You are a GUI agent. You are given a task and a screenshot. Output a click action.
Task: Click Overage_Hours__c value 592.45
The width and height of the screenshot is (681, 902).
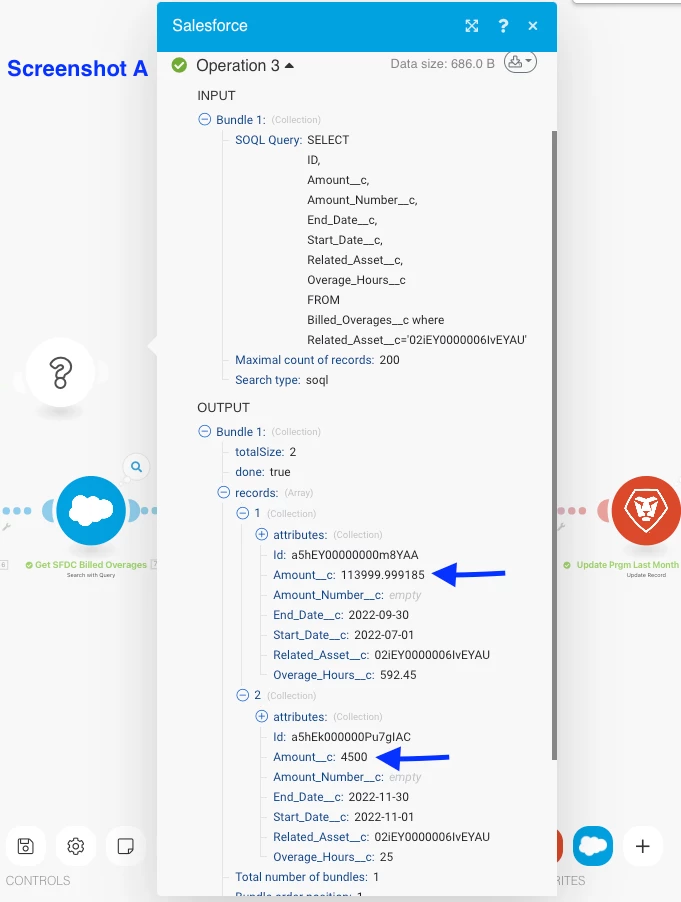tap(398, 675)
